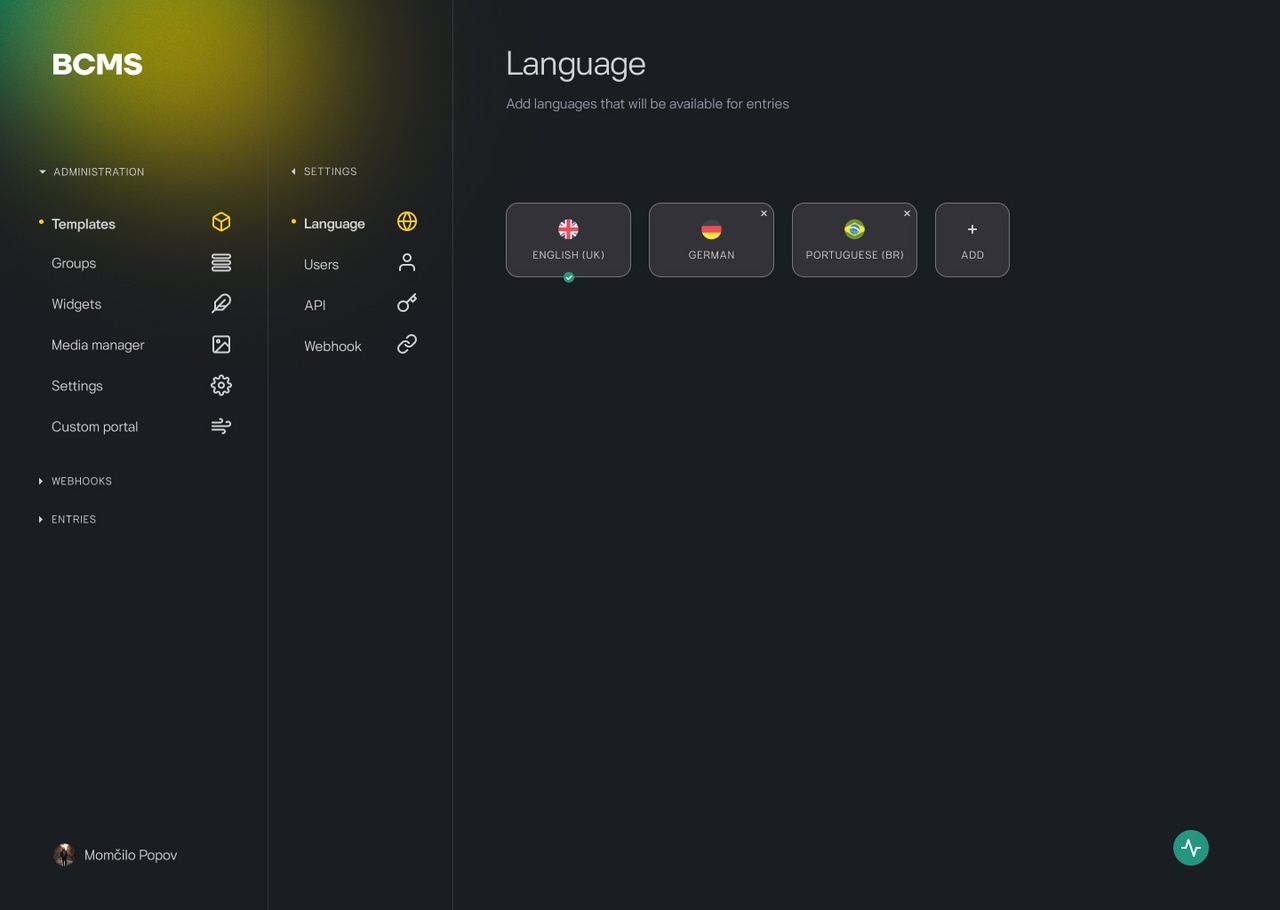The width and height of the screenshot is (1280, 910).
Task: Click the Brazil flag icon
Action: 854,229
